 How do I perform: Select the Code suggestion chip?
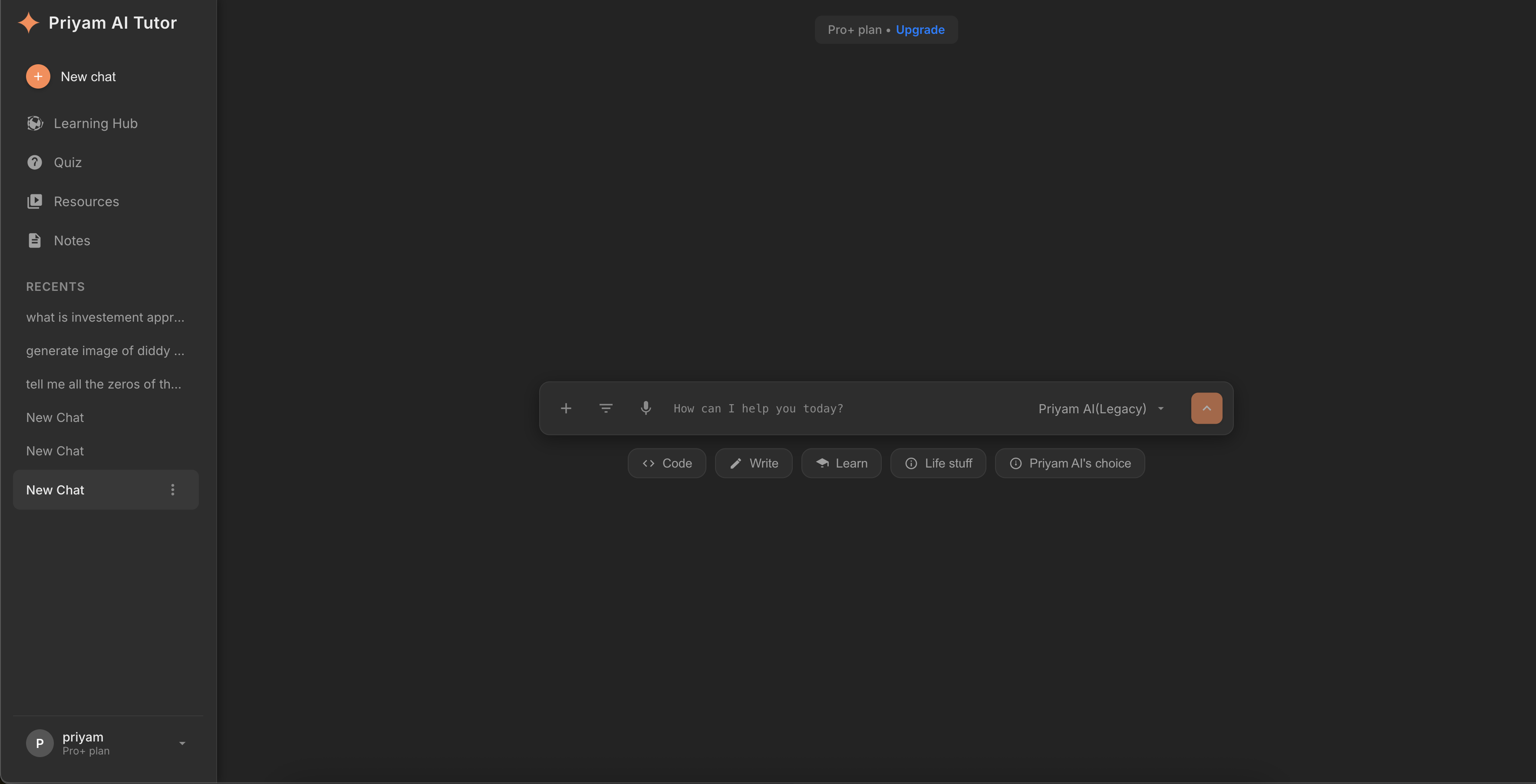point(667,463)
